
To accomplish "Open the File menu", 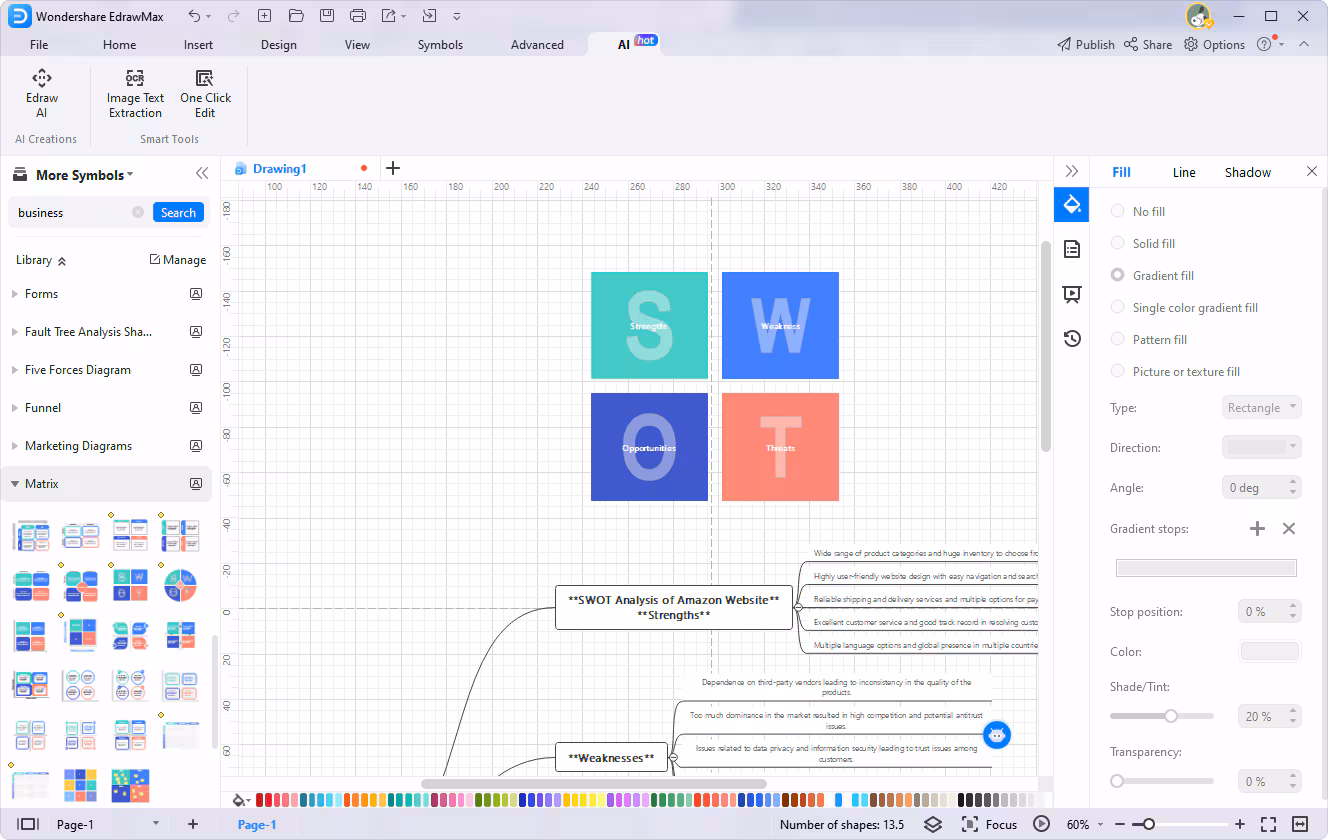I will [x=39, y=45].
